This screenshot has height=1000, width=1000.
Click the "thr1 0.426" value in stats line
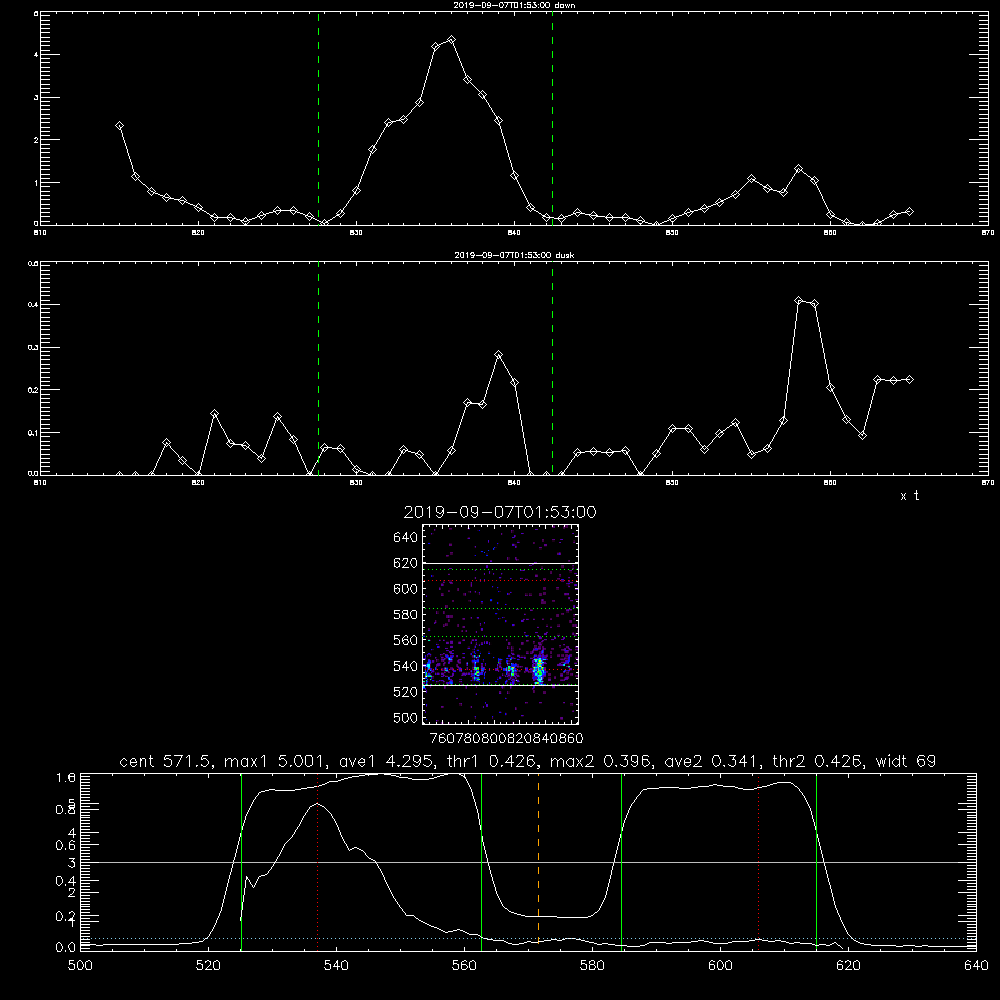[x=493, y=761]
